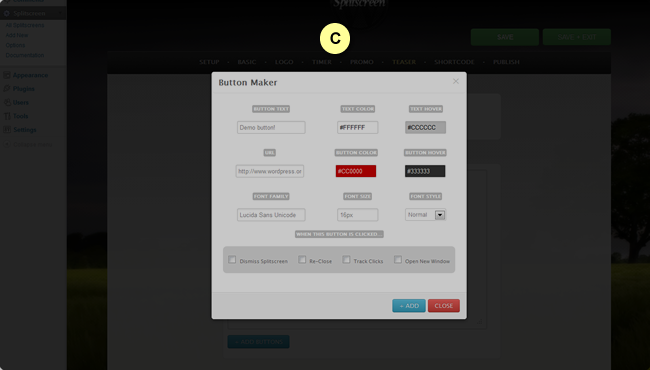Screen dimensions: 650x370
Task: Tick the Open New Window checkbox
Action: coord(398,259)
